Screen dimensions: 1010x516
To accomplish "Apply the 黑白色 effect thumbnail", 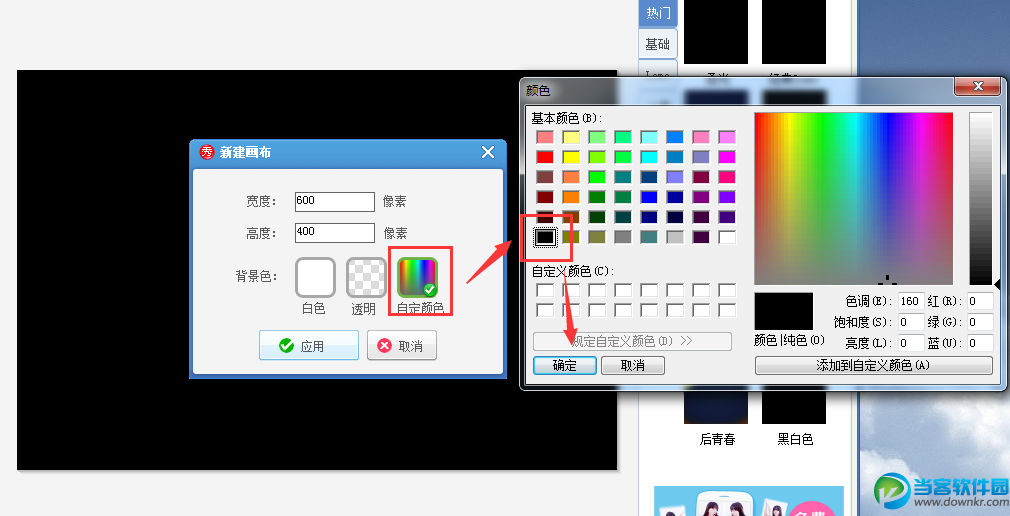I will pos(794,407).
